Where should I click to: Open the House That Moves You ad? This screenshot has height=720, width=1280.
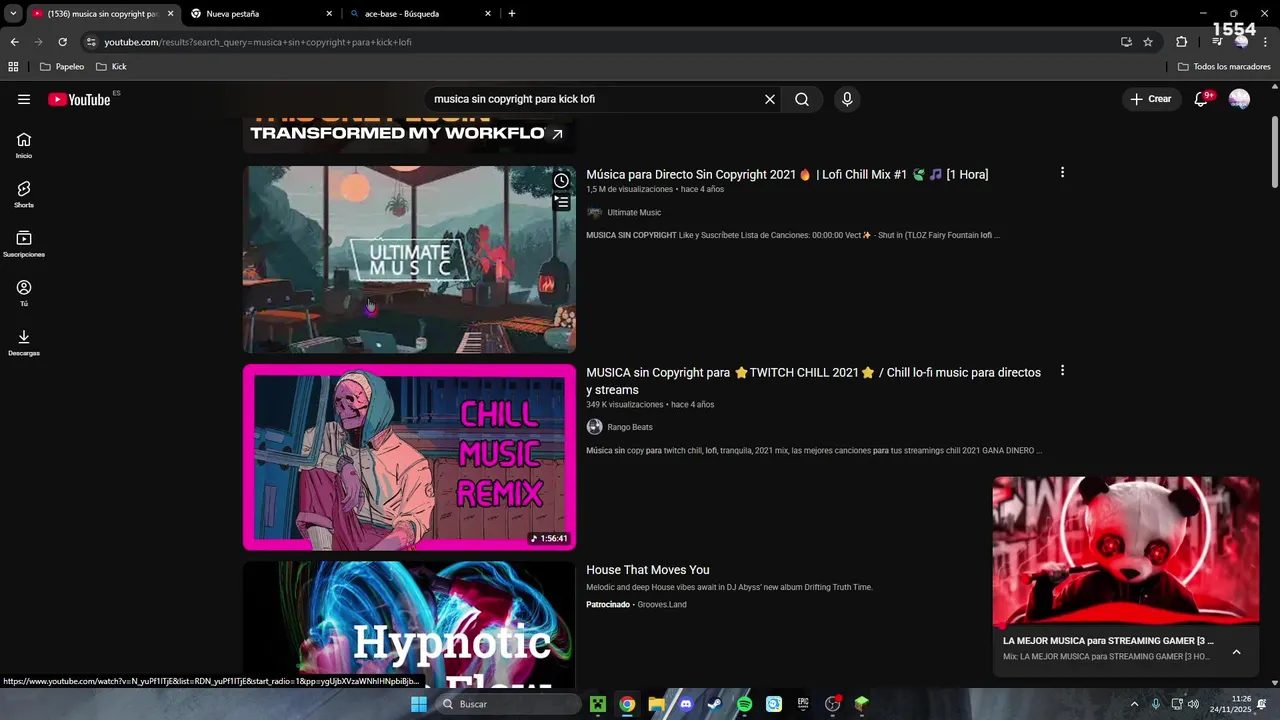point(648,570)
